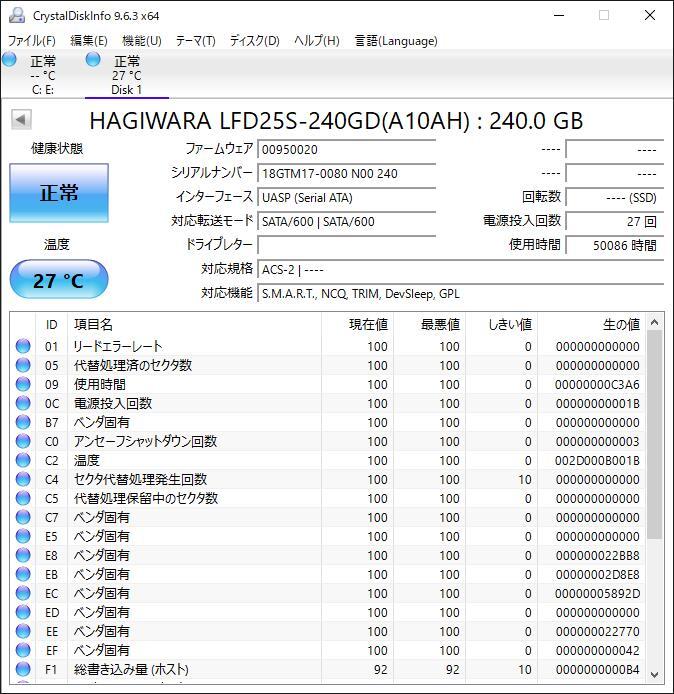This screenshot has height=694, width=674.
Task: Click status orb for row C4
Action: click(x=23, y=479)
